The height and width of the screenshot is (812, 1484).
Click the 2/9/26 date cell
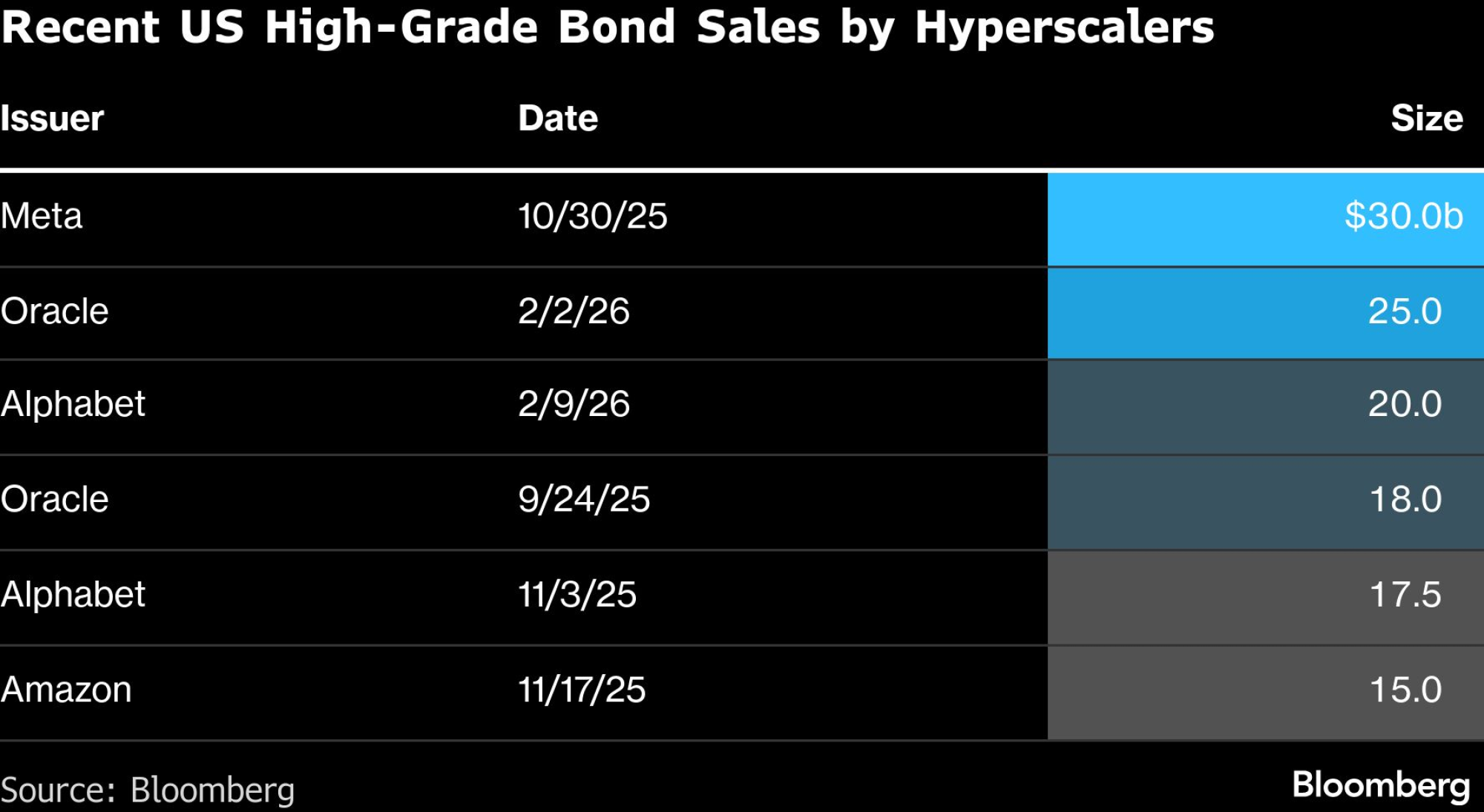(574, 405)
